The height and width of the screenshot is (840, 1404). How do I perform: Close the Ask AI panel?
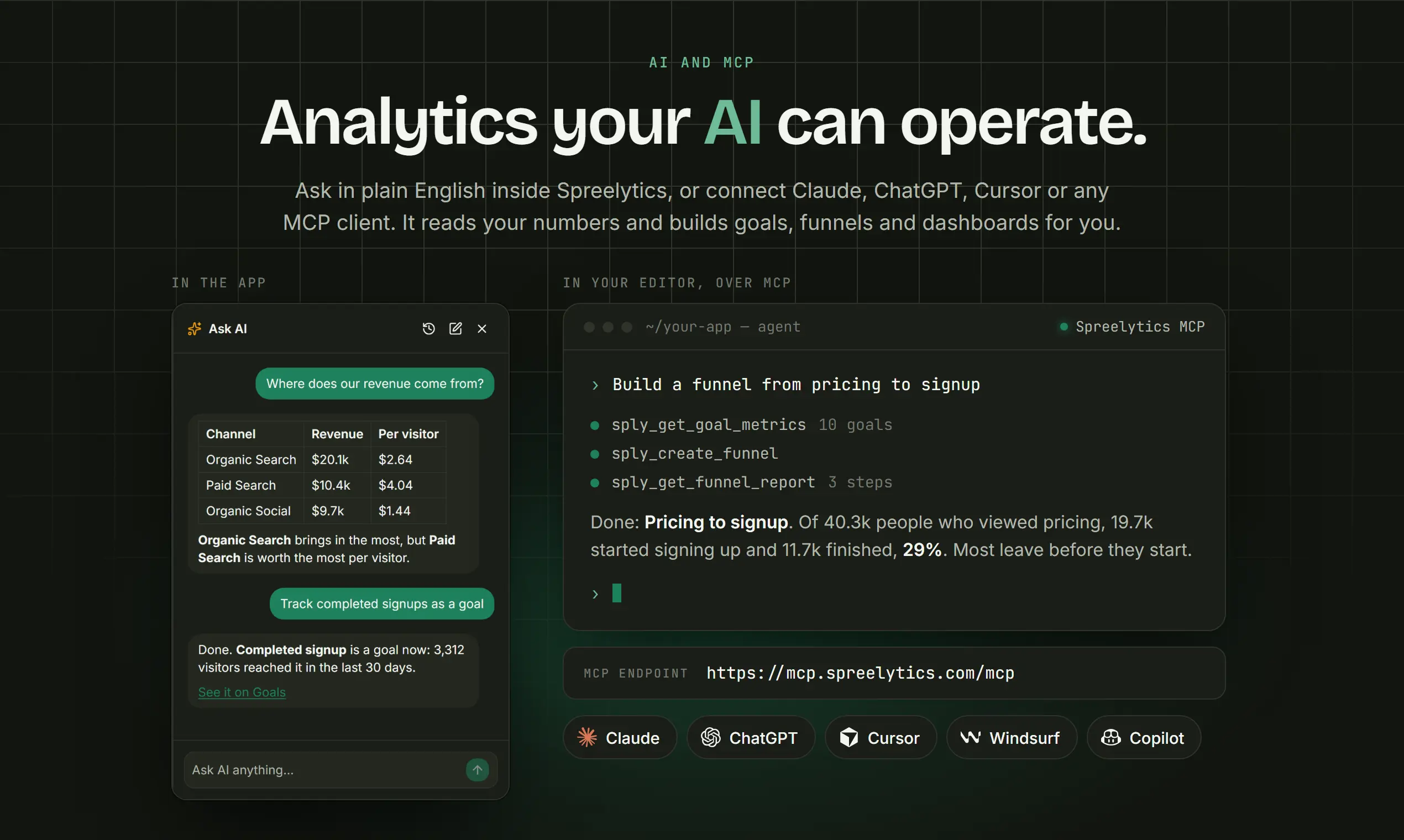point(482,328)
